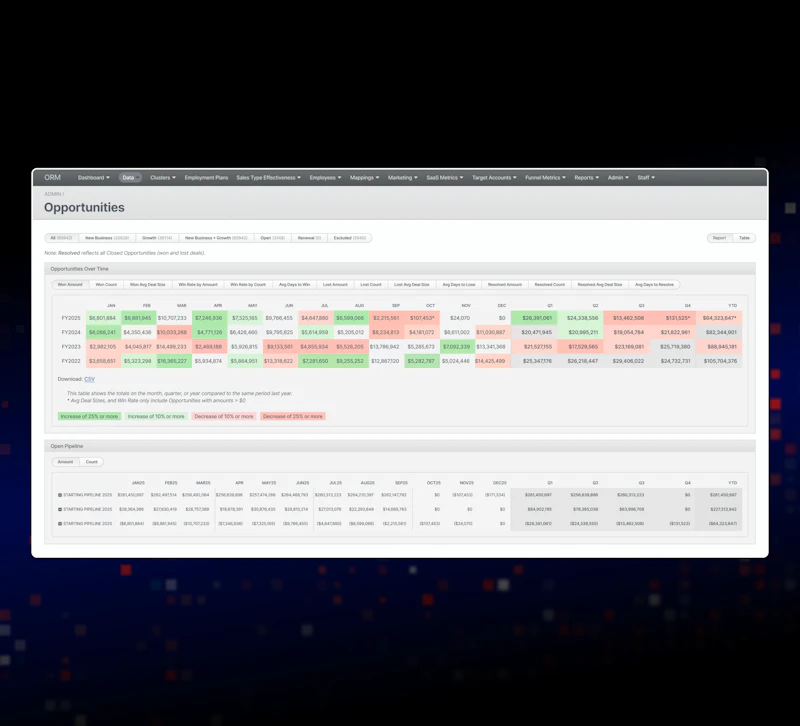This screenshot has height=726, width=800.
Task: Switch Open Pipeline to Count
Action: tap(91, 462)
